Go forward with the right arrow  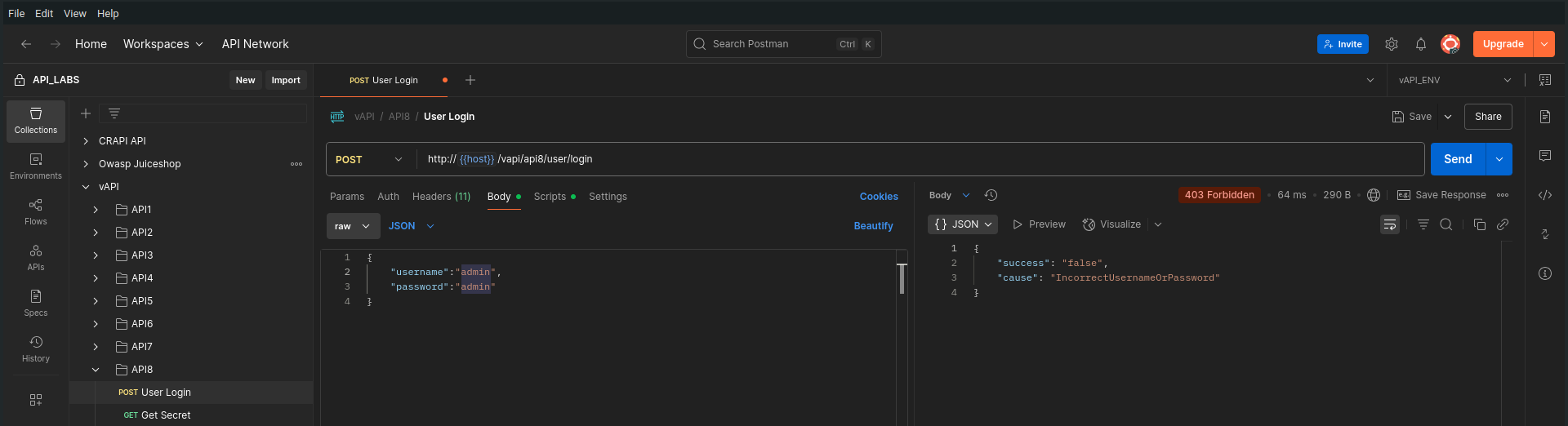[56, 44]
